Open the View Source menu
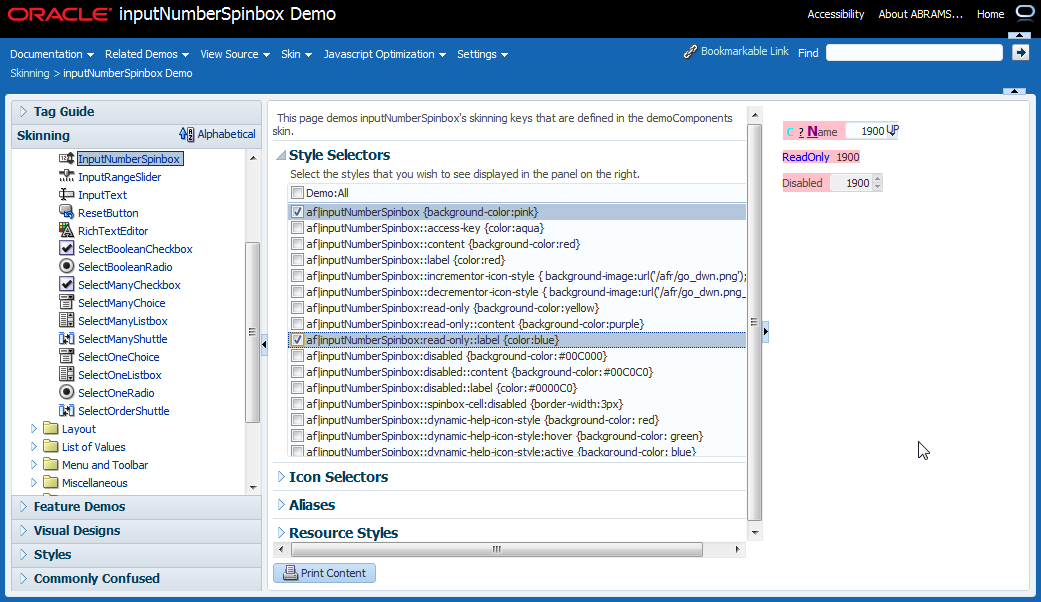 click(235, 54)
